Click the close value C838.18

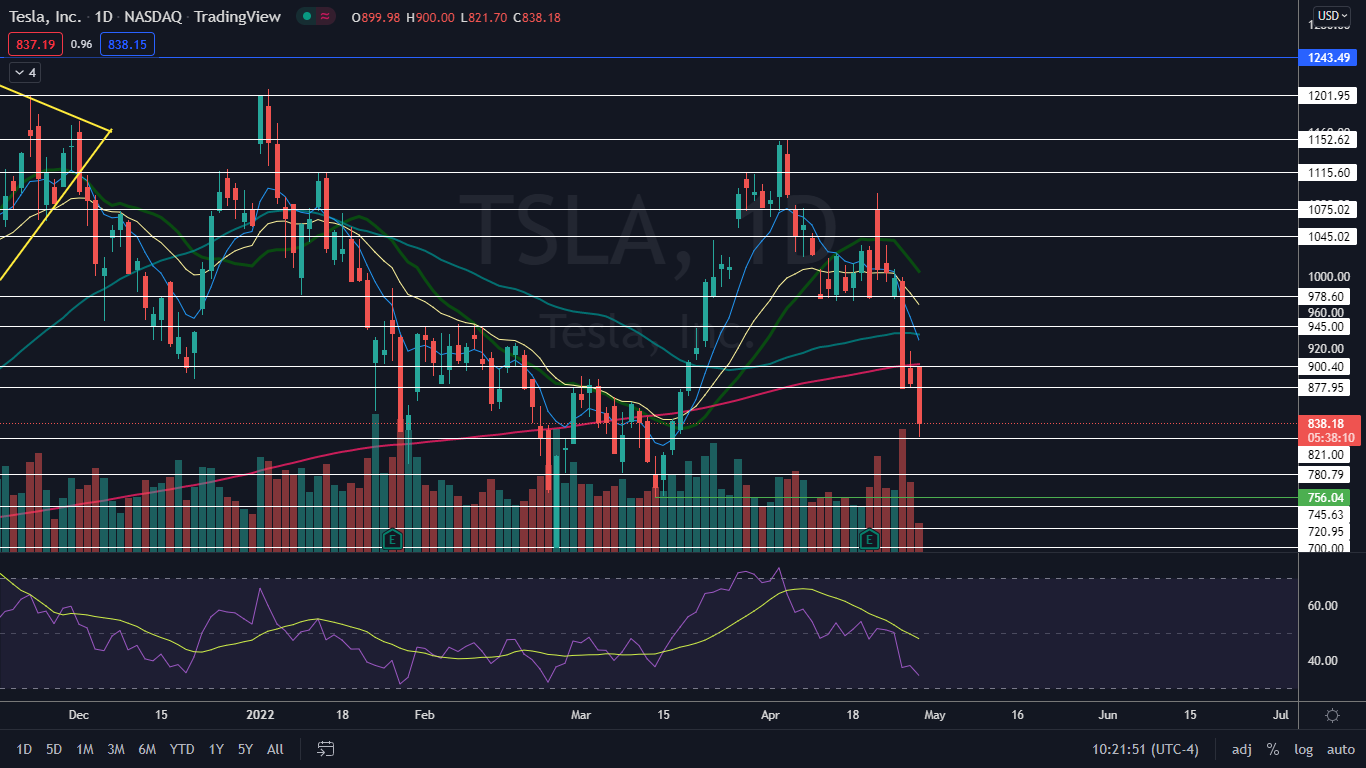(x=537, y=17)
